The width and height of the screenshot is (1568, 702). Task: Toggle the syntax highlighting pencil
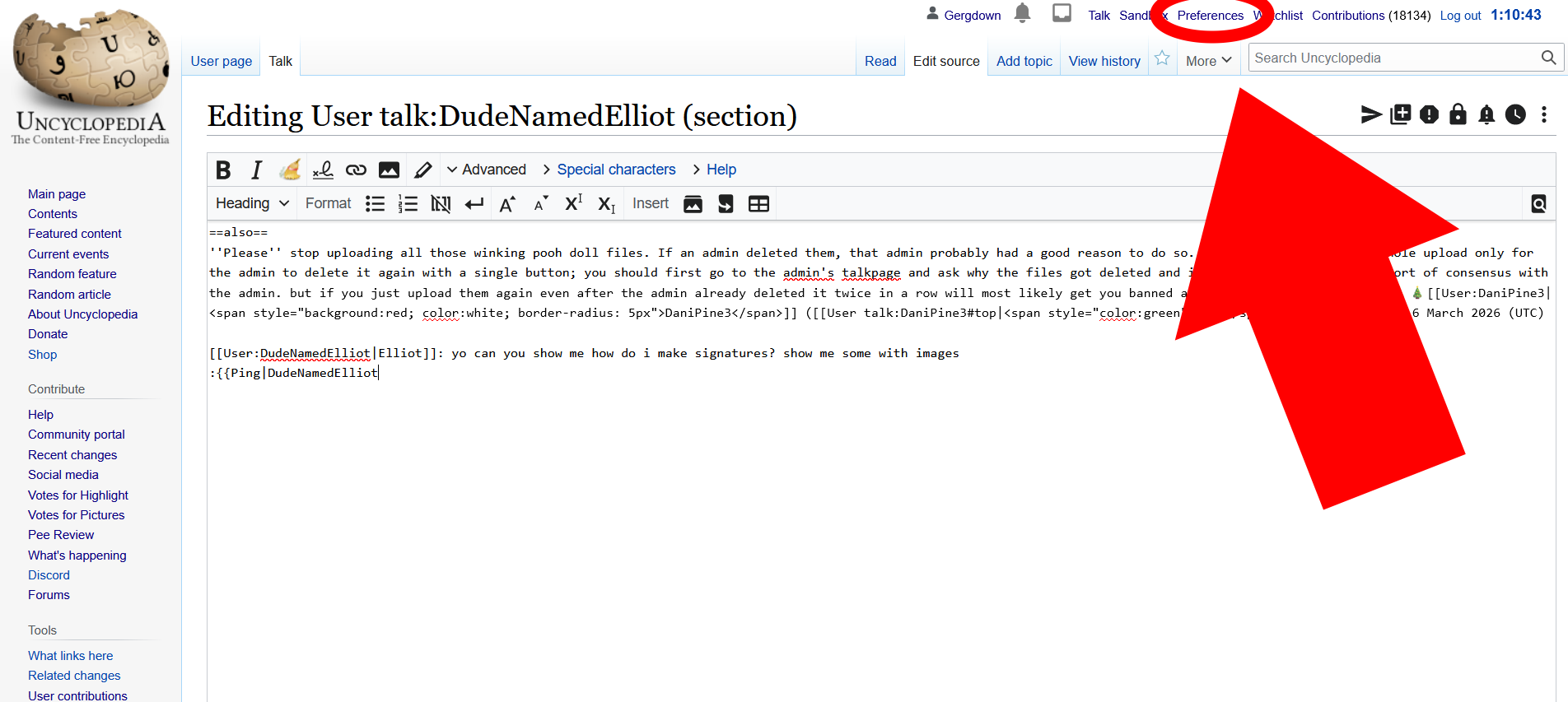422,170
